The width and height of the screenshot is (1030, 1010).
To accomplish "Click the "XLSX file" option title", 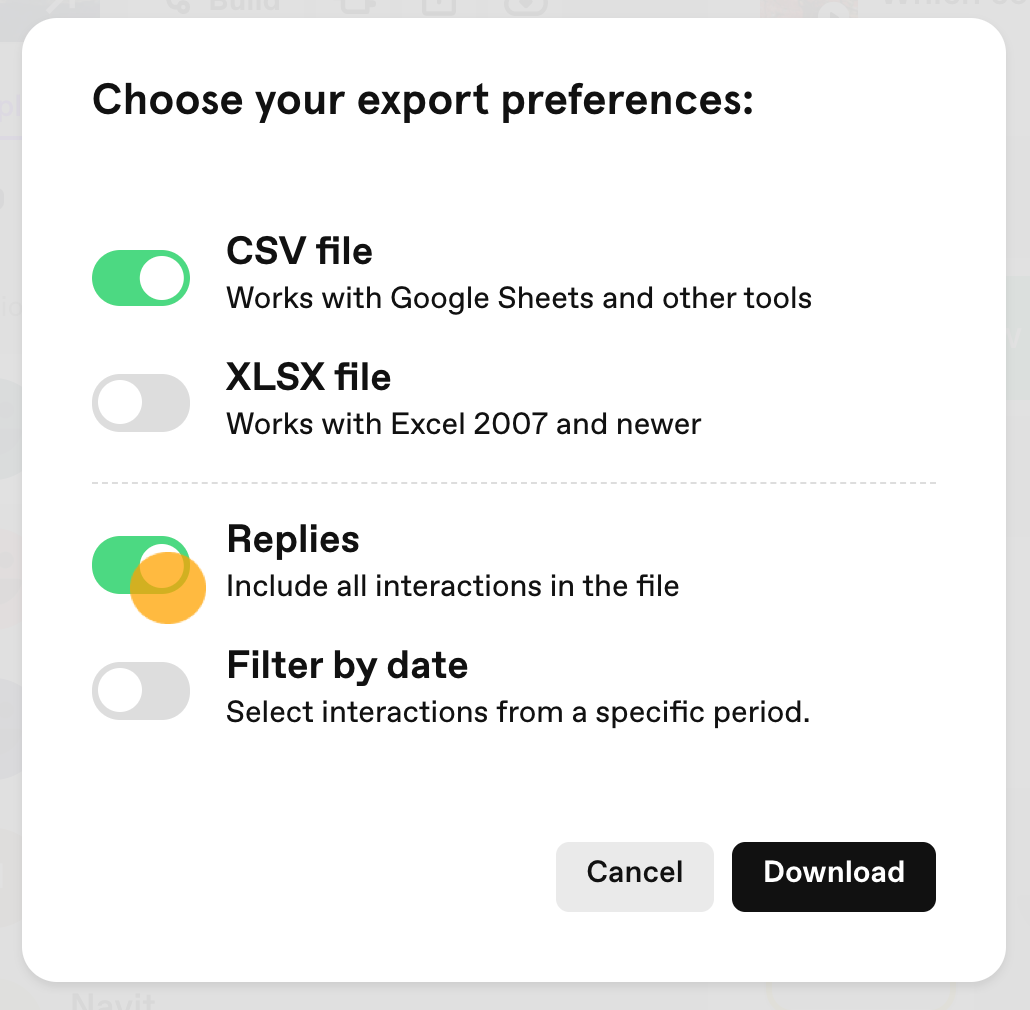I will [309, 377].
